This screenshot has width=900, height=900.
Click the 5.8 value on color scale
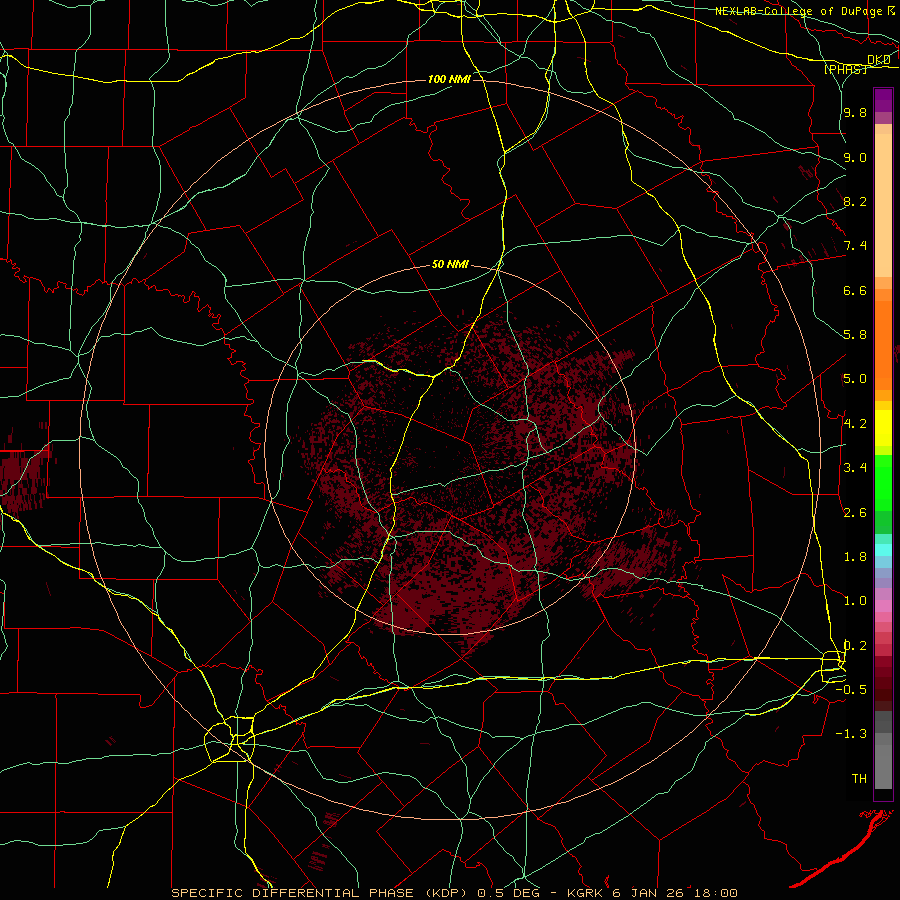click(x=855, y=335)
